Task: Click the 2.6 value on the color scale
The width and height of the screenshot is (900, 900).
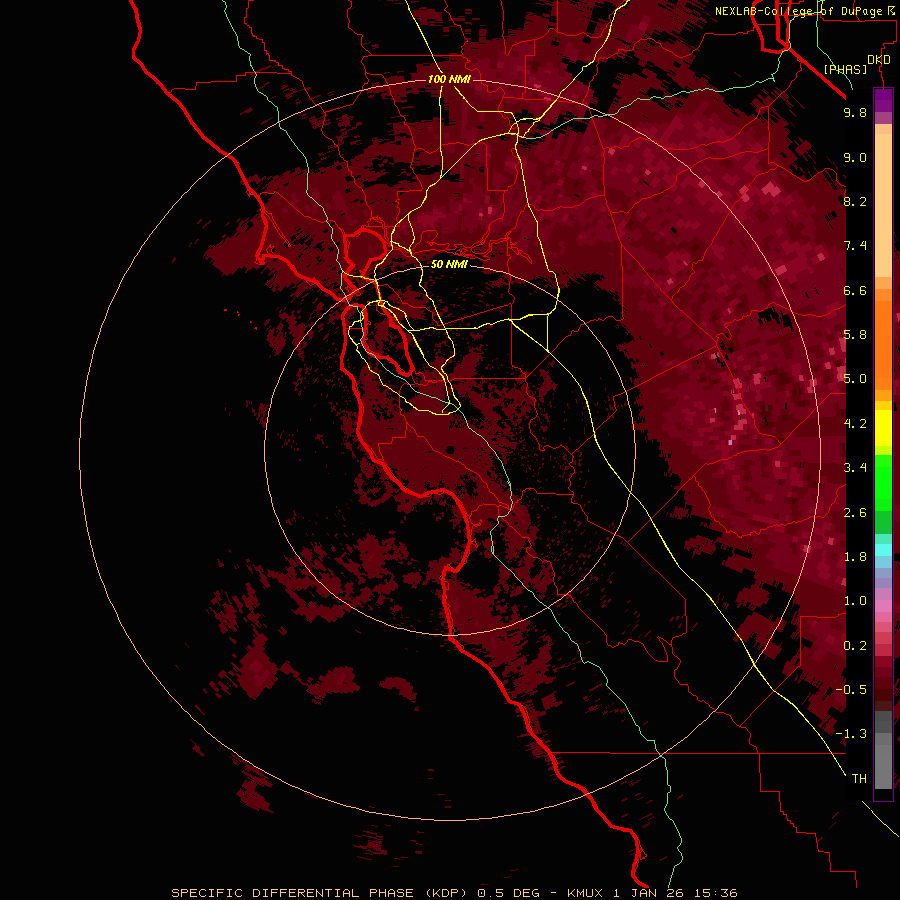Action: click(855, 513)
